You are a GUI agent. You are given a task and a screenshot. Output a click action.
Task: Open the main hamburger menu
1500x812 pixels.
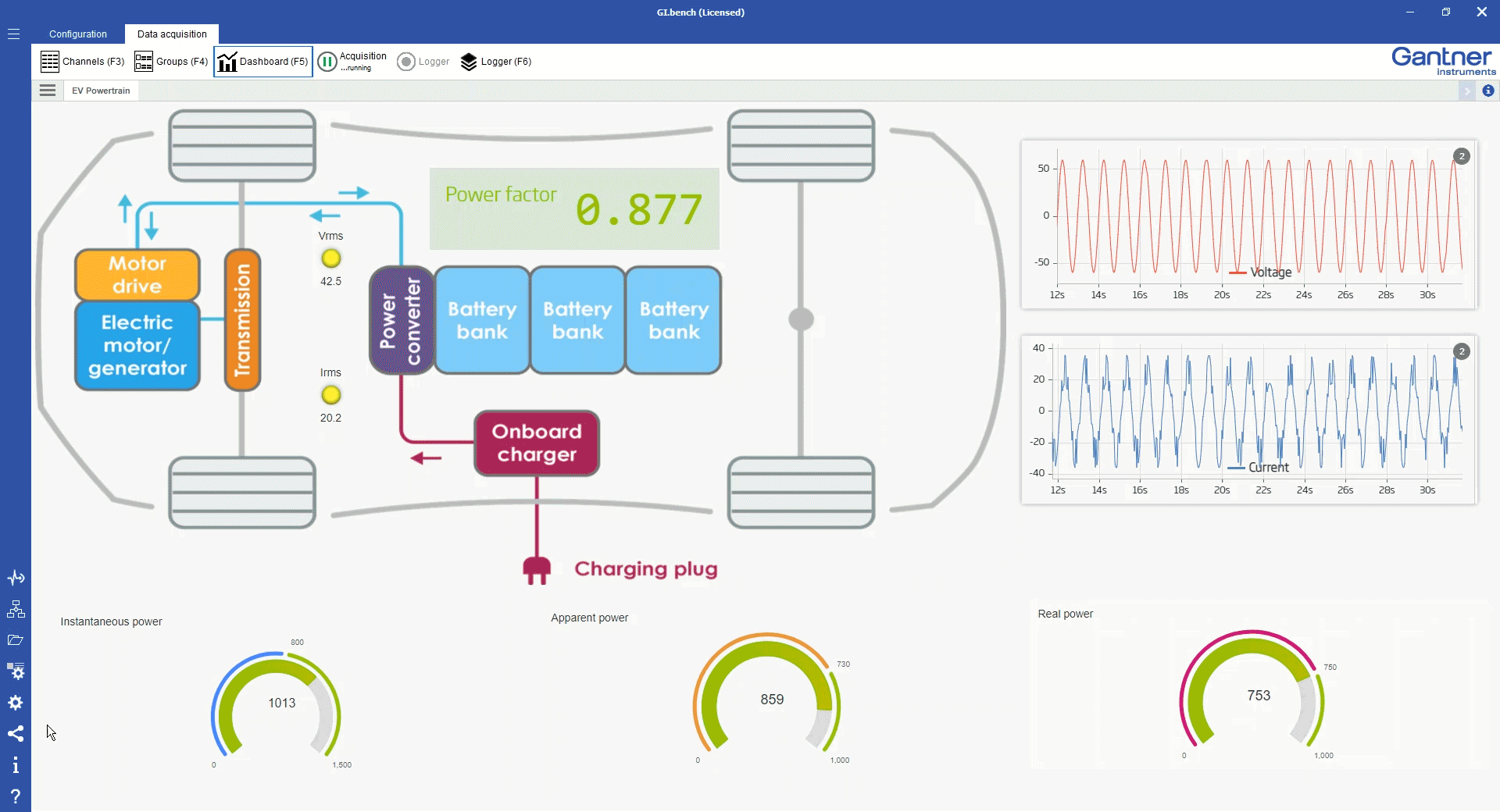[14, 34]
